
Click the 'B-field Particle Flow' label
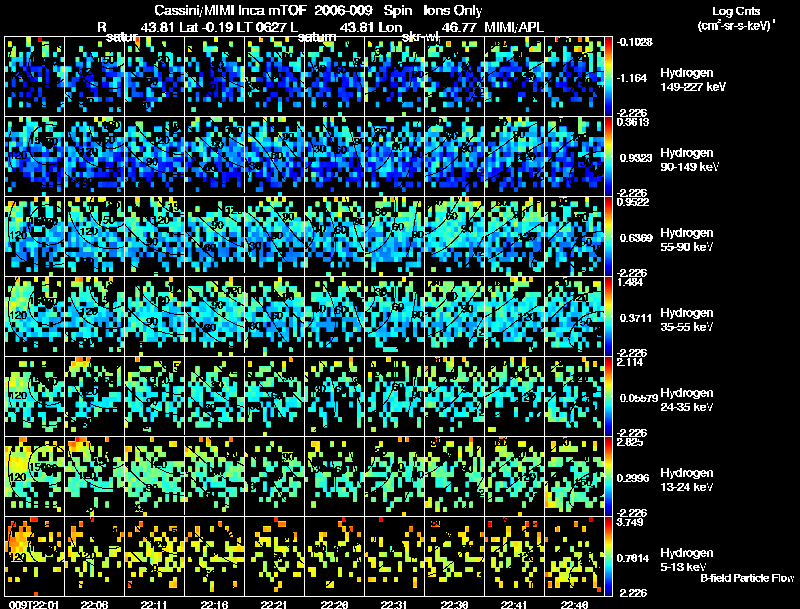coord(747,578)
